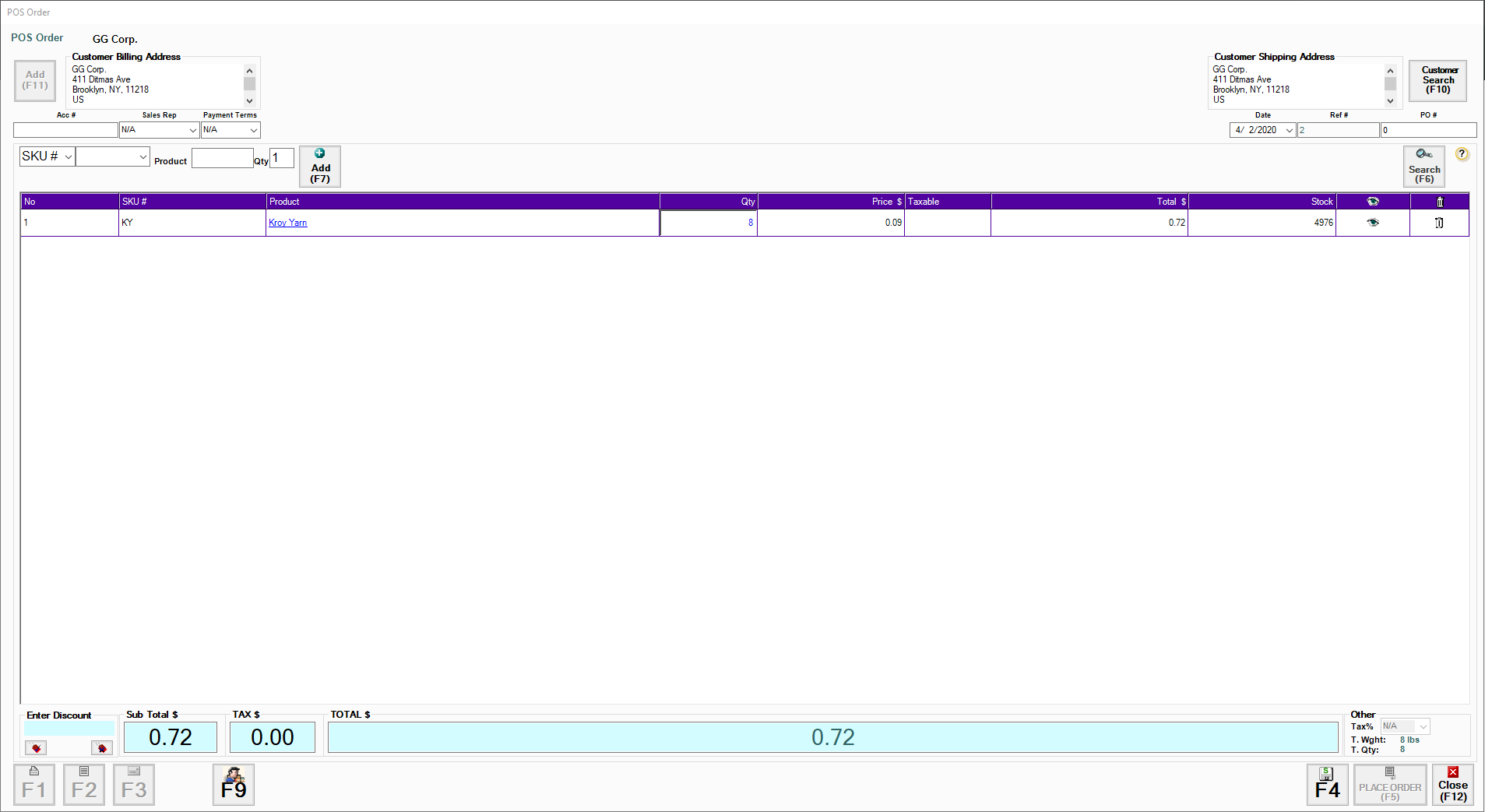Open product Search (F6)
1485x812 pixels.
tap(1423, 166)
